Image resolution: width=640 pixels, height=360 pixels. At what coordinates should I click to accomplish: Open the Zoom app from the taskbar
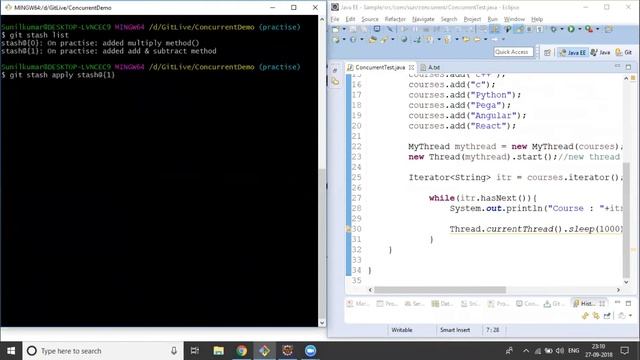point(310,351)
